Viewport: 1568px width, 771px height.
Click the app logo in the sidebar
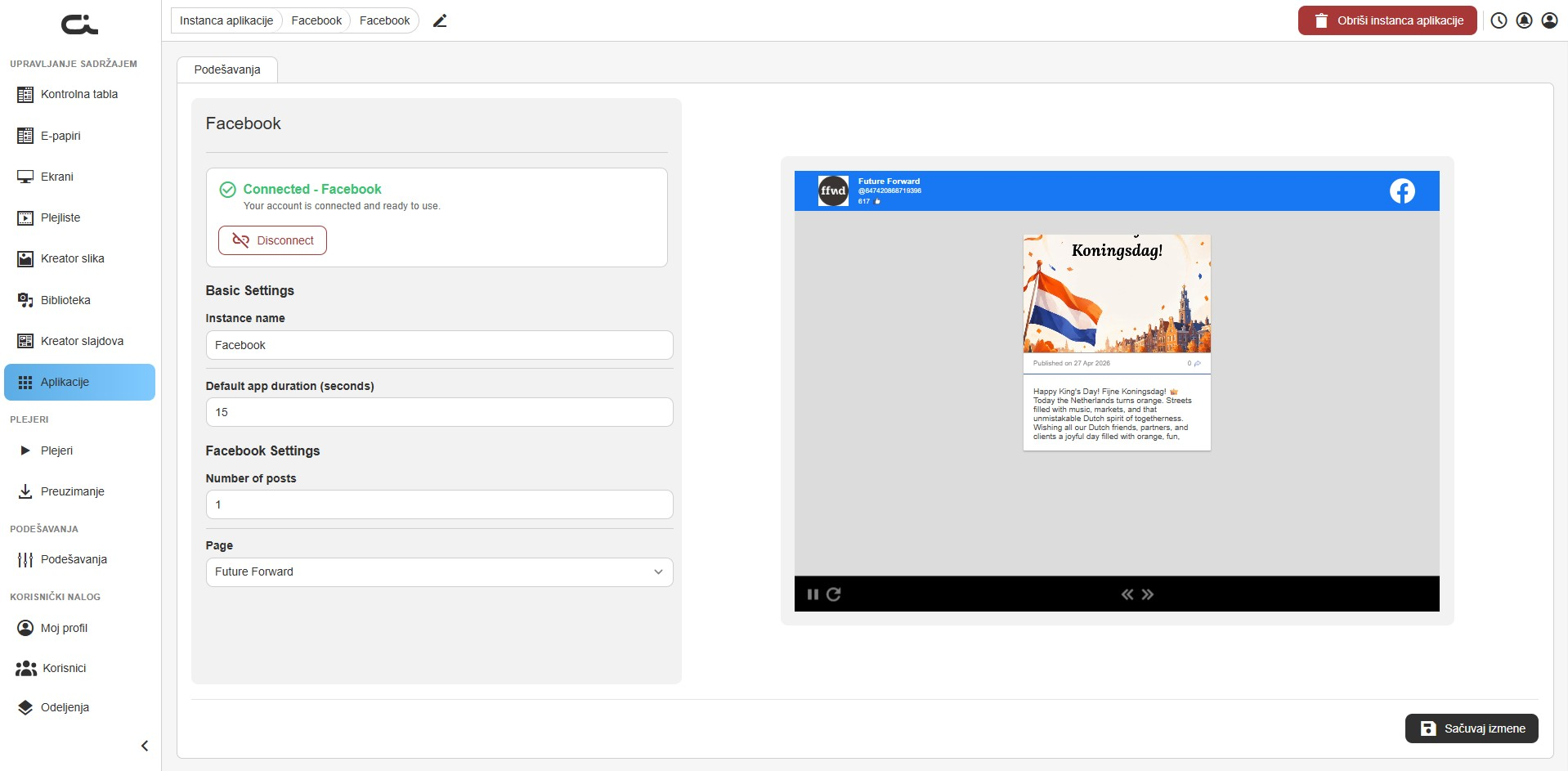pyautogui.click(x=79, y=25)
